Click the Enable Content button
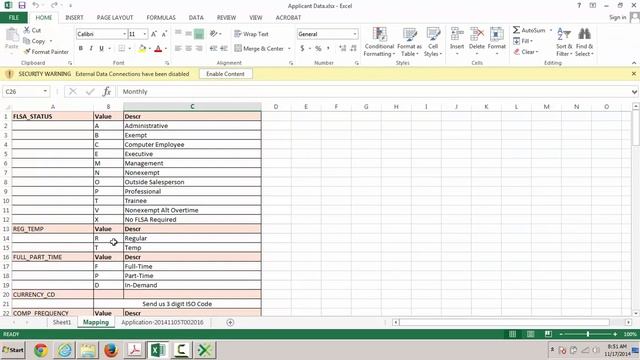Image resolution: width=640 pixels, height=360 pixels. point(225,74)
